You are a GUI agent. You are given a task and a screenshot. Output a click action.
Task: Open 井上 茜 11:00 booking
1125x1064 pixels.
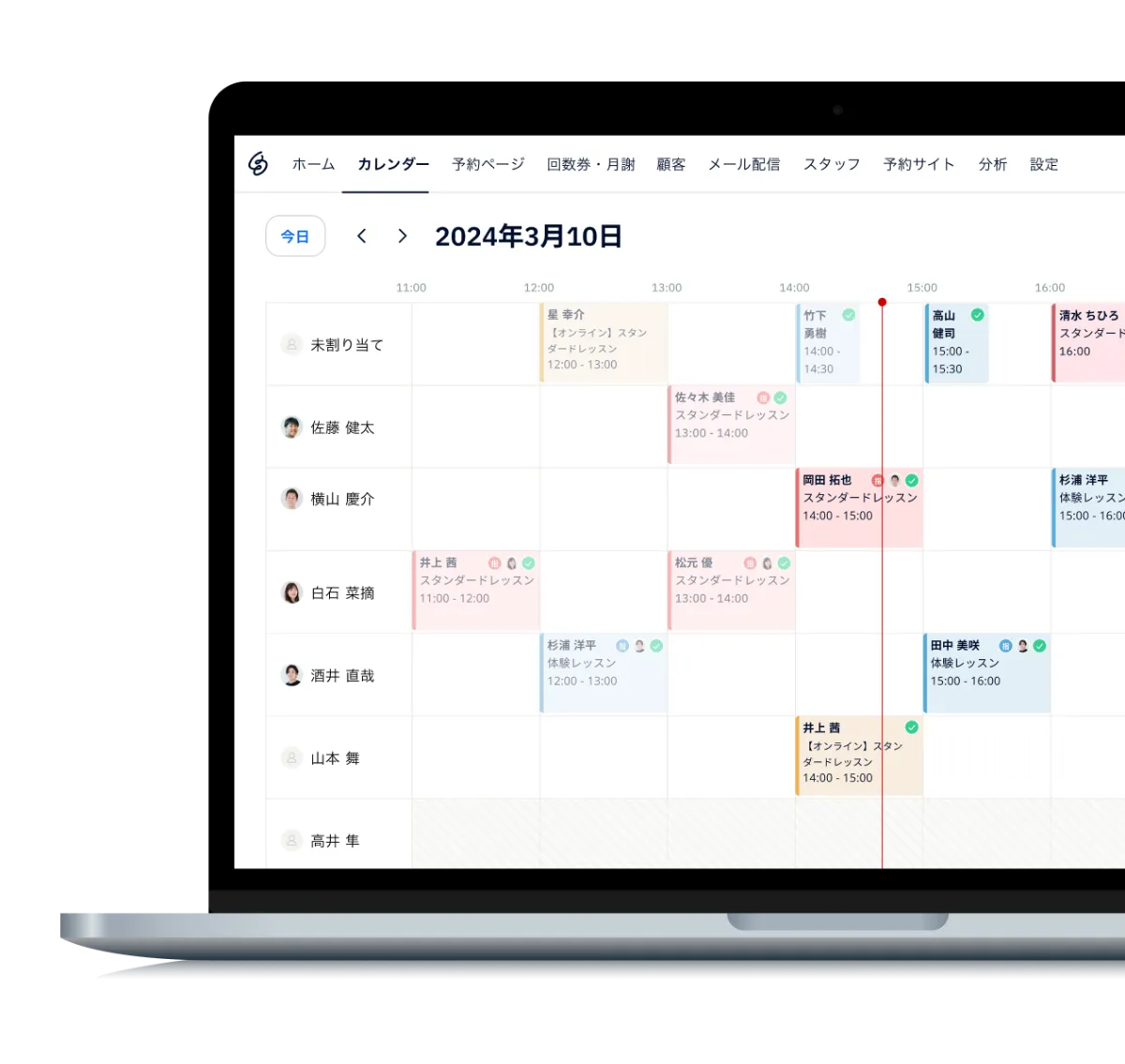point(476,590)
